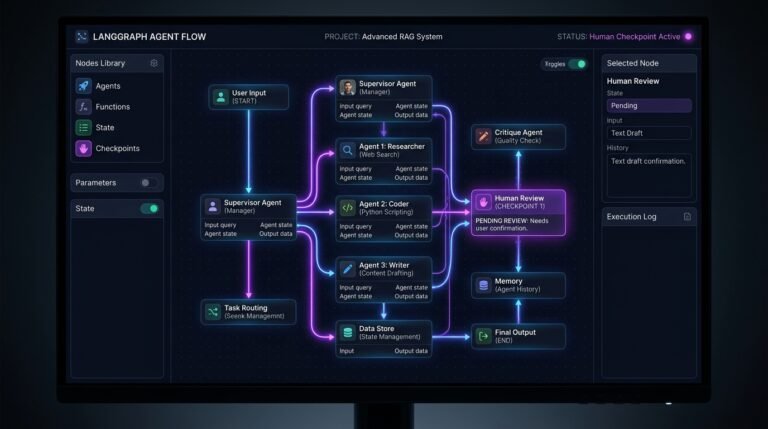Select the Checkpoints hand icon
The image size is (768, 429).
click(x=83, y=148)
